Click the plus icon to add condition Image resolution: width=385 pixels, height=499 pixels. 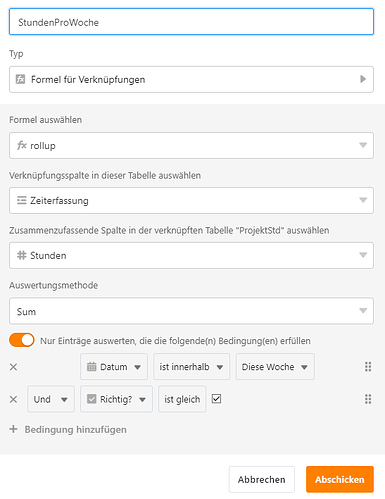pos(13,429)
